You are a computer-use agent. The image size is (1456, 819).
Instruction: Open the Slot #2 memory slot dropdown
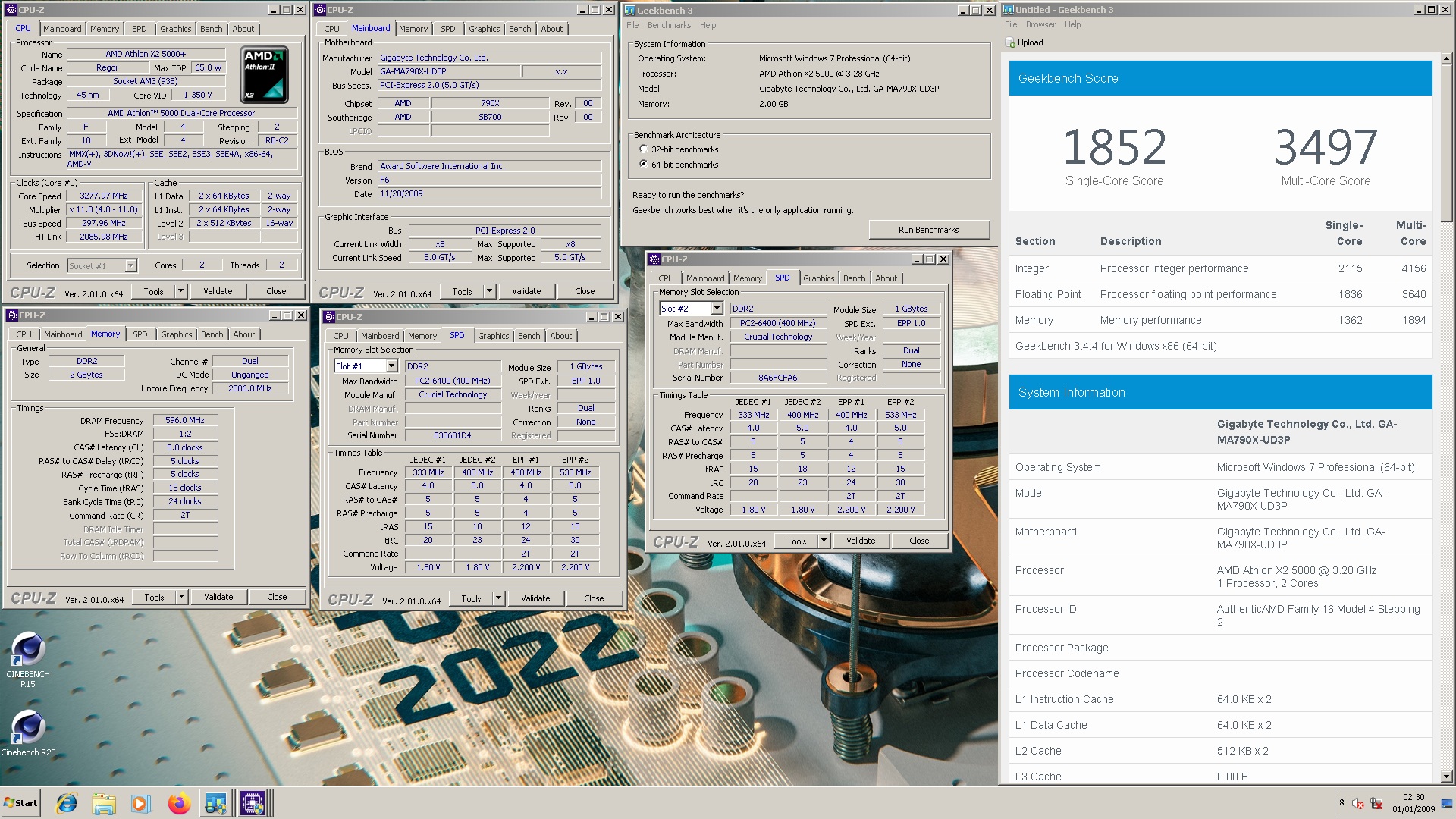[717, 309]
